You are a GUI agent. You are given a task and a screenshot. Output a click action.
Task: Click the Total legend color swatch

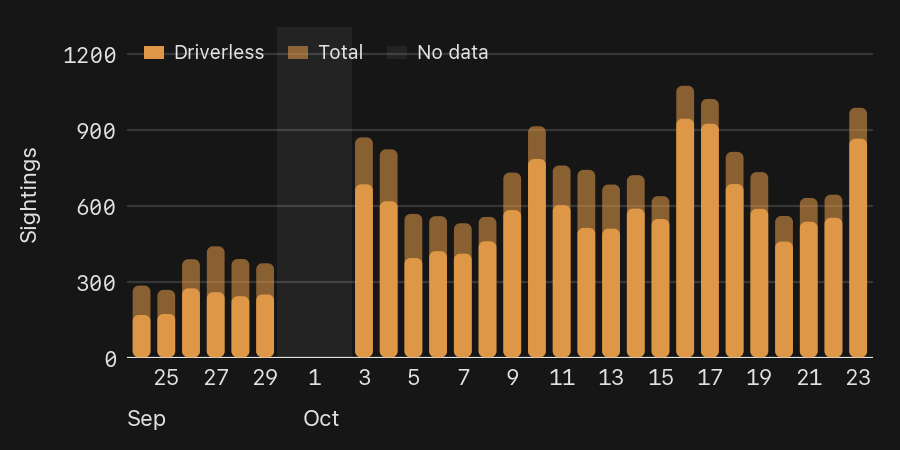click(x=298, y=53)
